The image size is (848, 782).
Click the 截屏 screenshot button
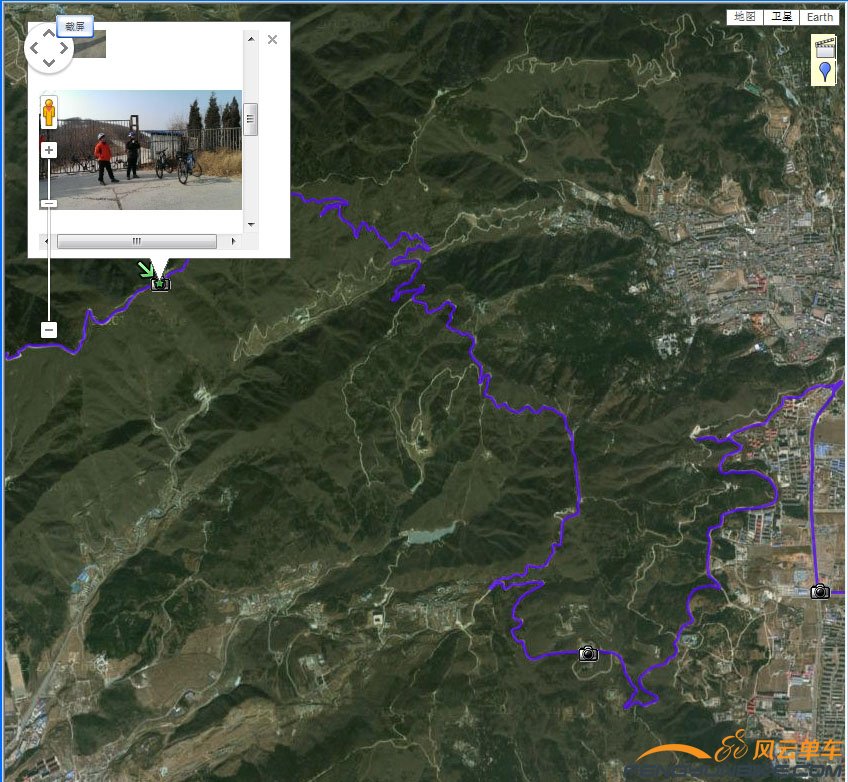tap(74, 27)
